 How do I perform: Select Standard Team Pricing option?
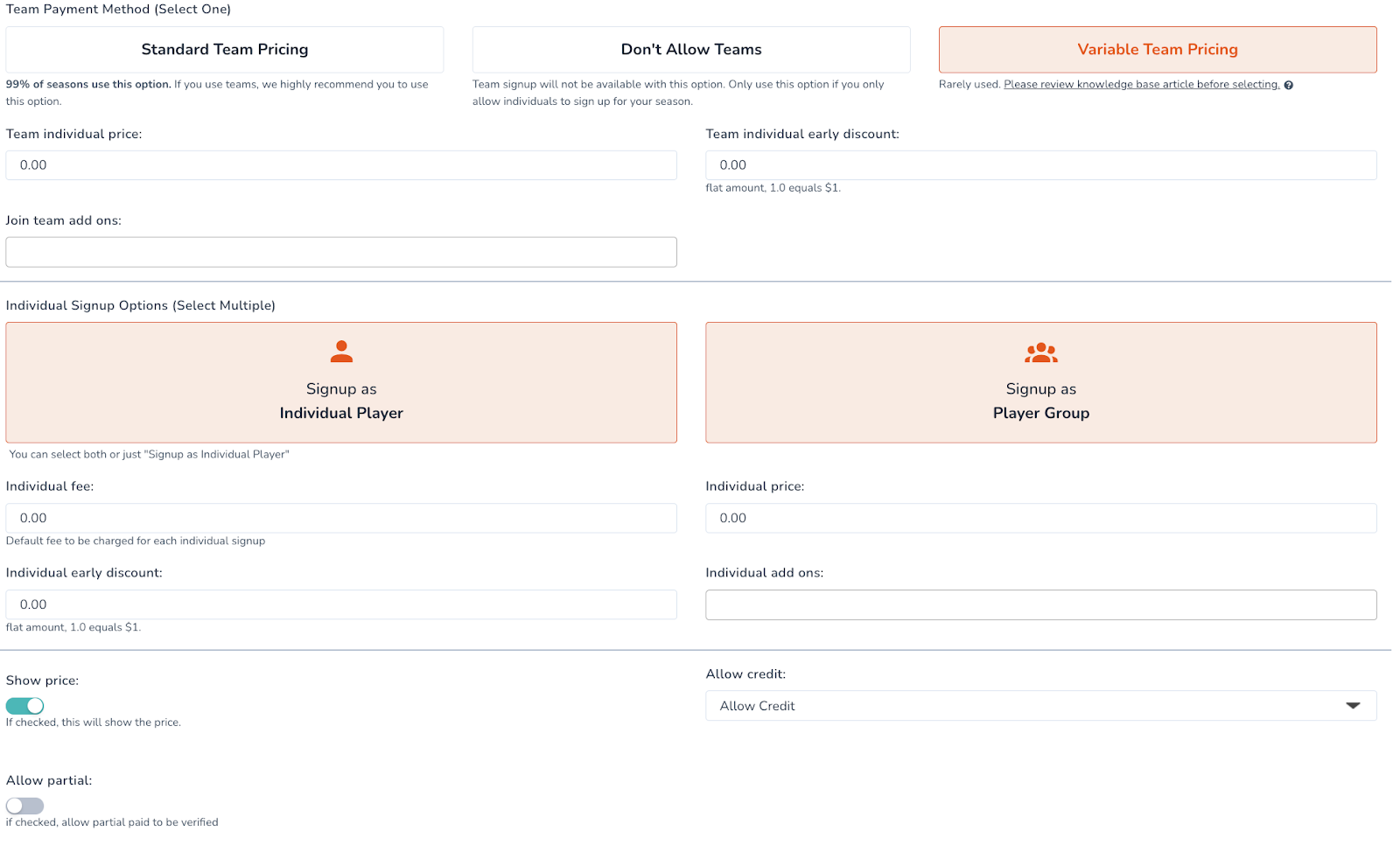[225, 50]
